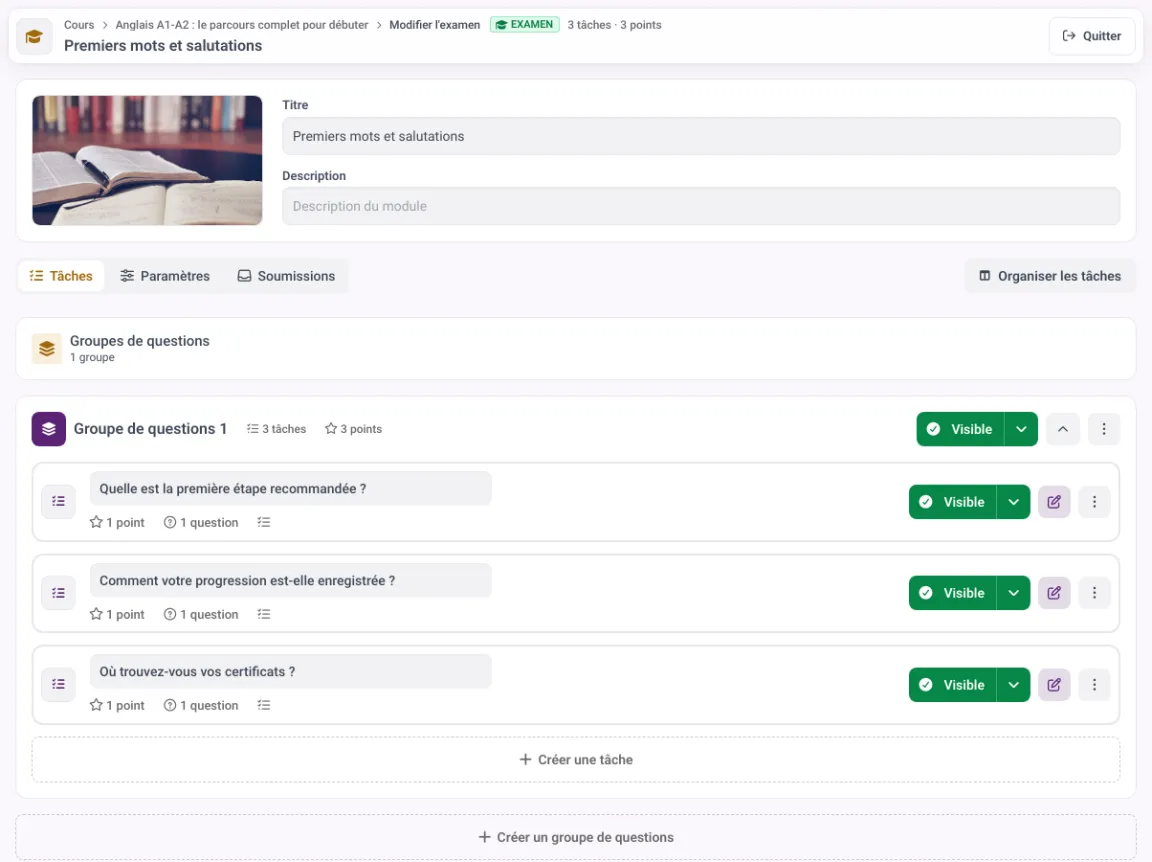Open more options for 'Où trouvez-vous vos certificats' task
The width and height of the screenshot is (1152, 862).
click(1094, 685)
